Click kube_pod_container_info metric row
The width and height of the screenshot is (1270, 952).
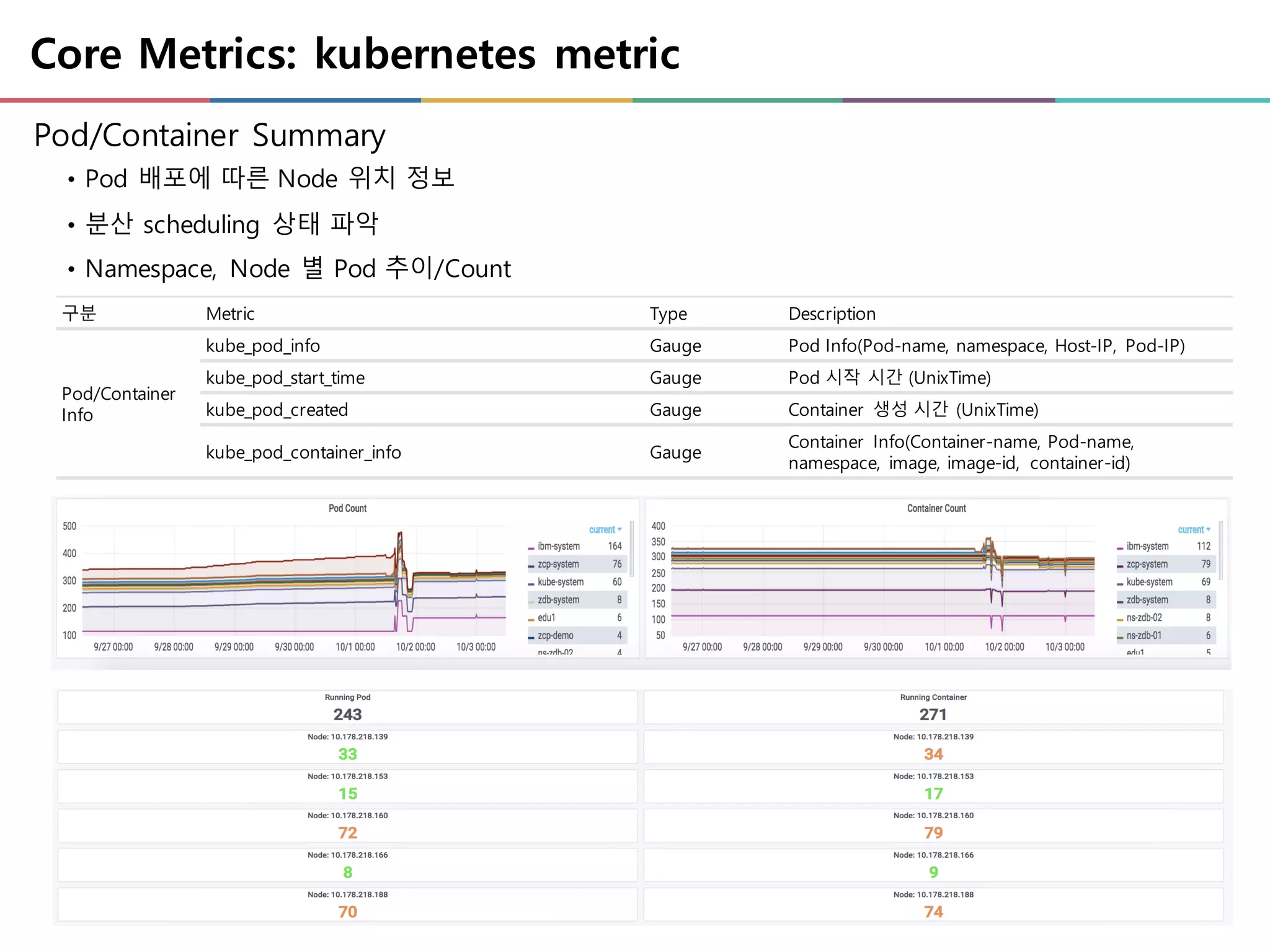(303, 452)
